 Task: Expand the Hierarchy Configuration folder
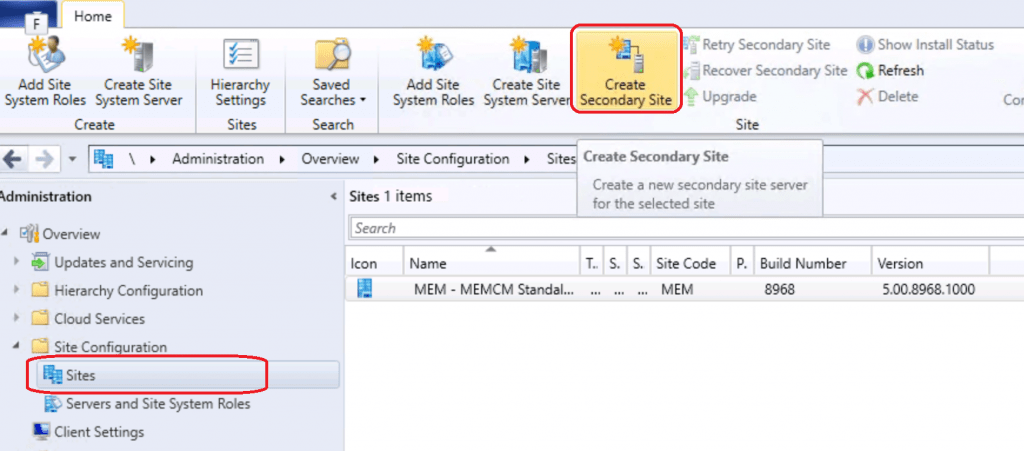pos(18,290)
